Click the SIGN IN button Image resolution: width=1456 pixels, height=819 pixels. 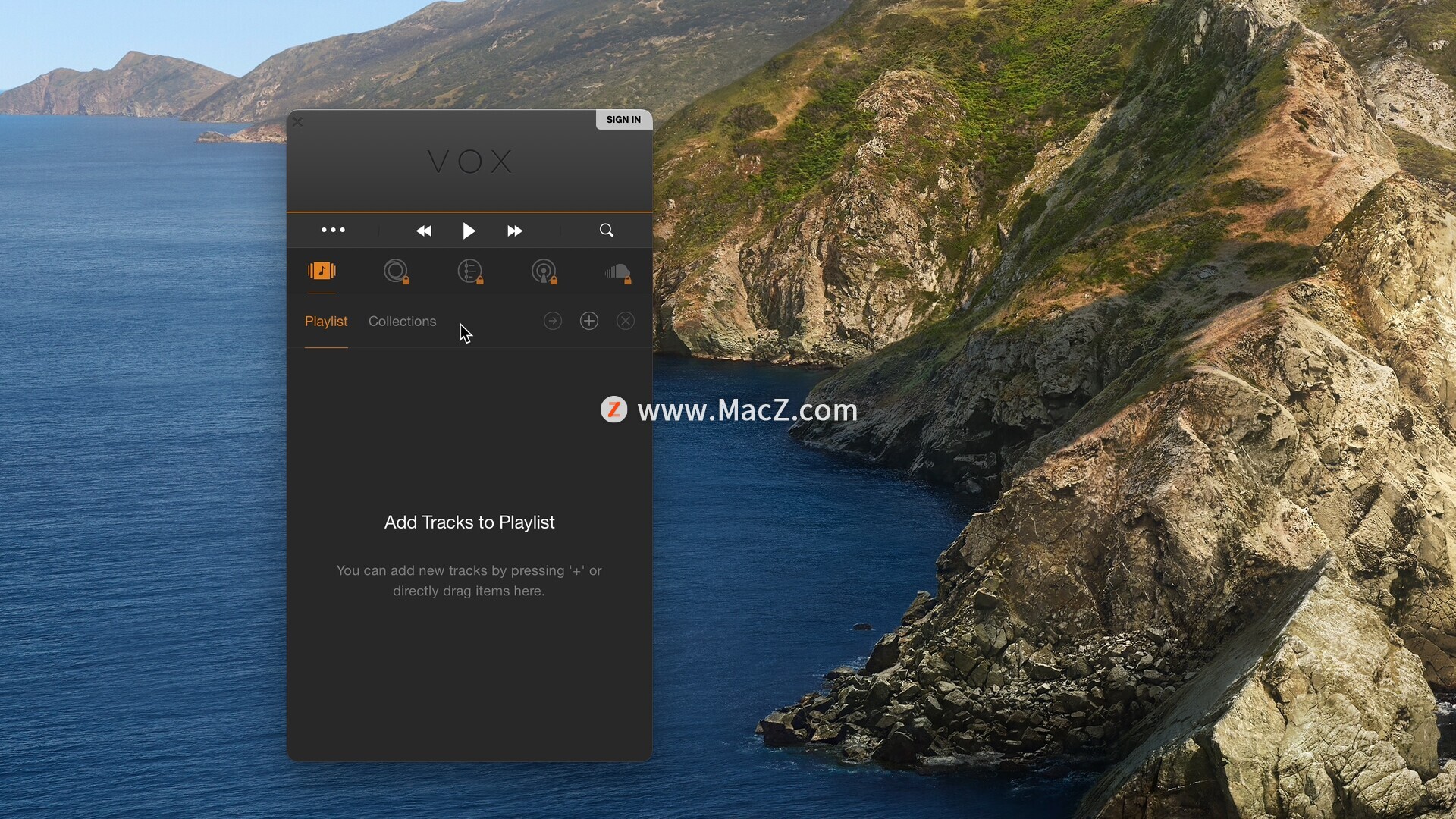tap(623, 119)
